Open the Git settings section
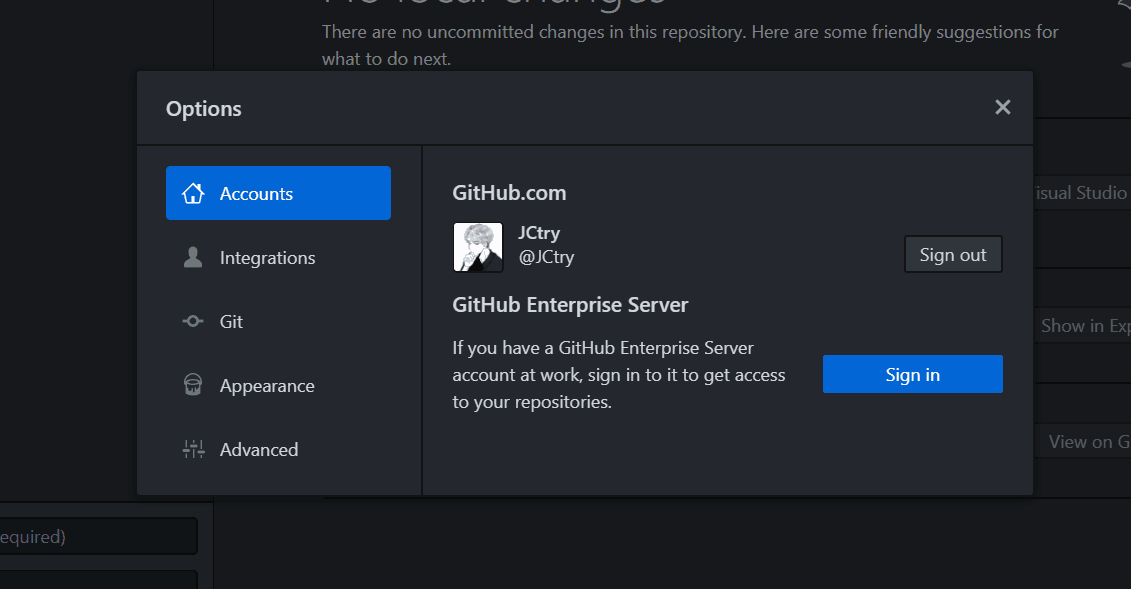The width and height of the screenshot is (1131, 589). [x=232, y=321]
